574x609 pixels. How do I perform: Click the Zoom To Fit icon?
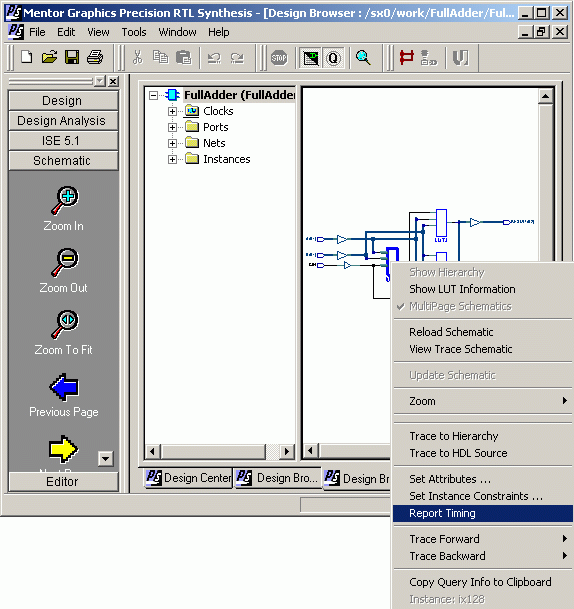coord(64,325)
